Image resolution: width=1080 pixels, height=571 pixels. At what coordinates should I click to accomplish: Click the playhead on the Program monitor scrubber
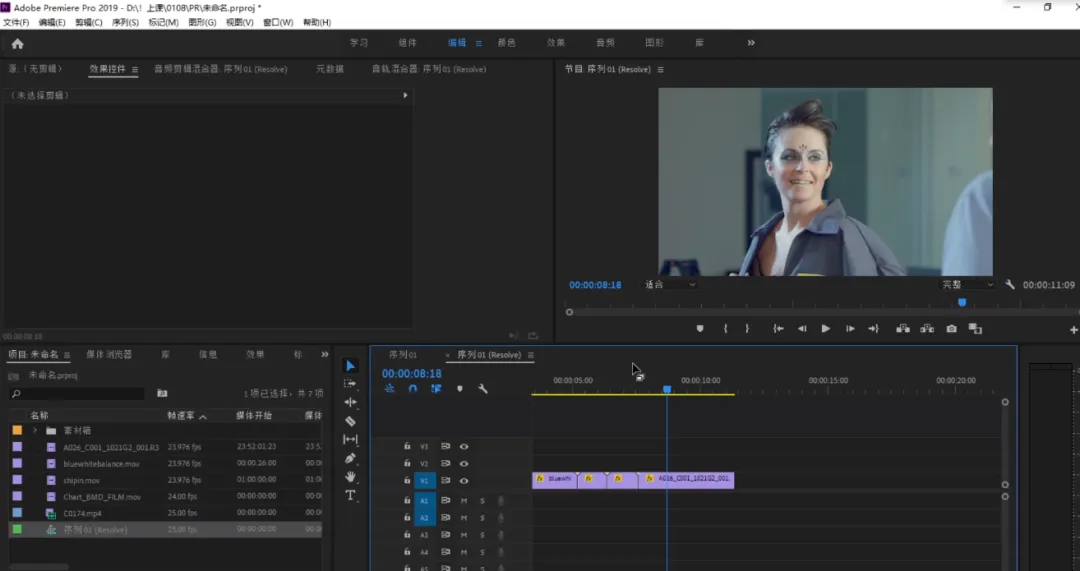pyautogui.click(x=962, y=302)
